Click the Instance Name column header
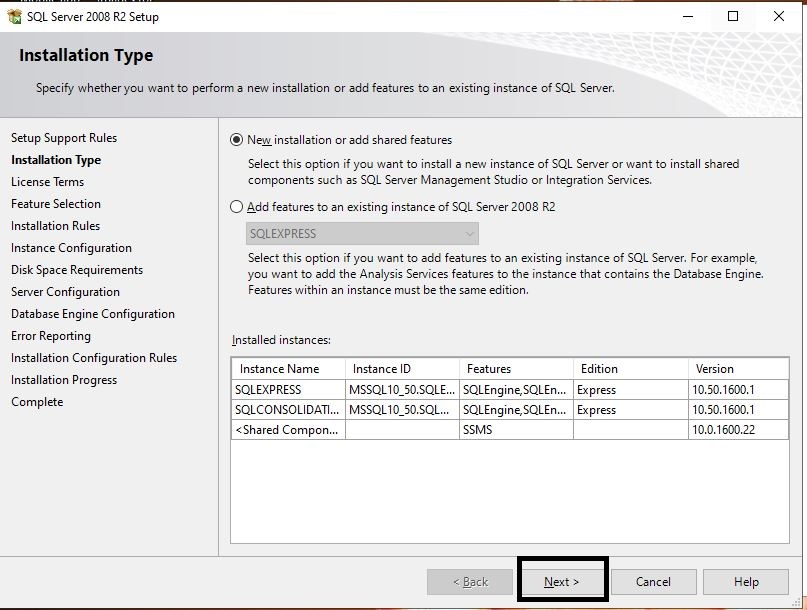 (x=288, y=369)
